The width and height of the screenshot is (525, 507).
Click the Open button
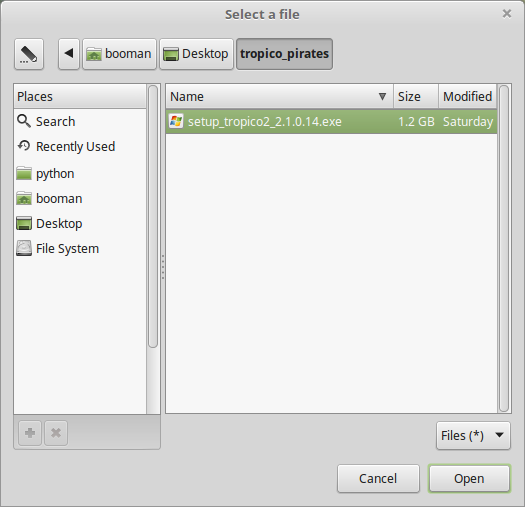tap(469, 478)
